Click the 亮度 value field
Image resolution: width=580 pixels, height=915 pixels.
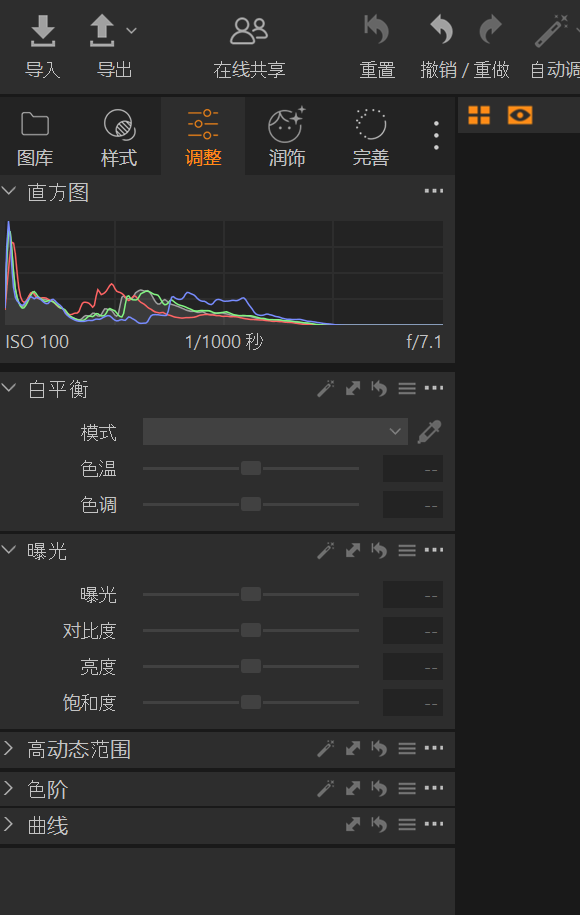[x=413, y=666]
